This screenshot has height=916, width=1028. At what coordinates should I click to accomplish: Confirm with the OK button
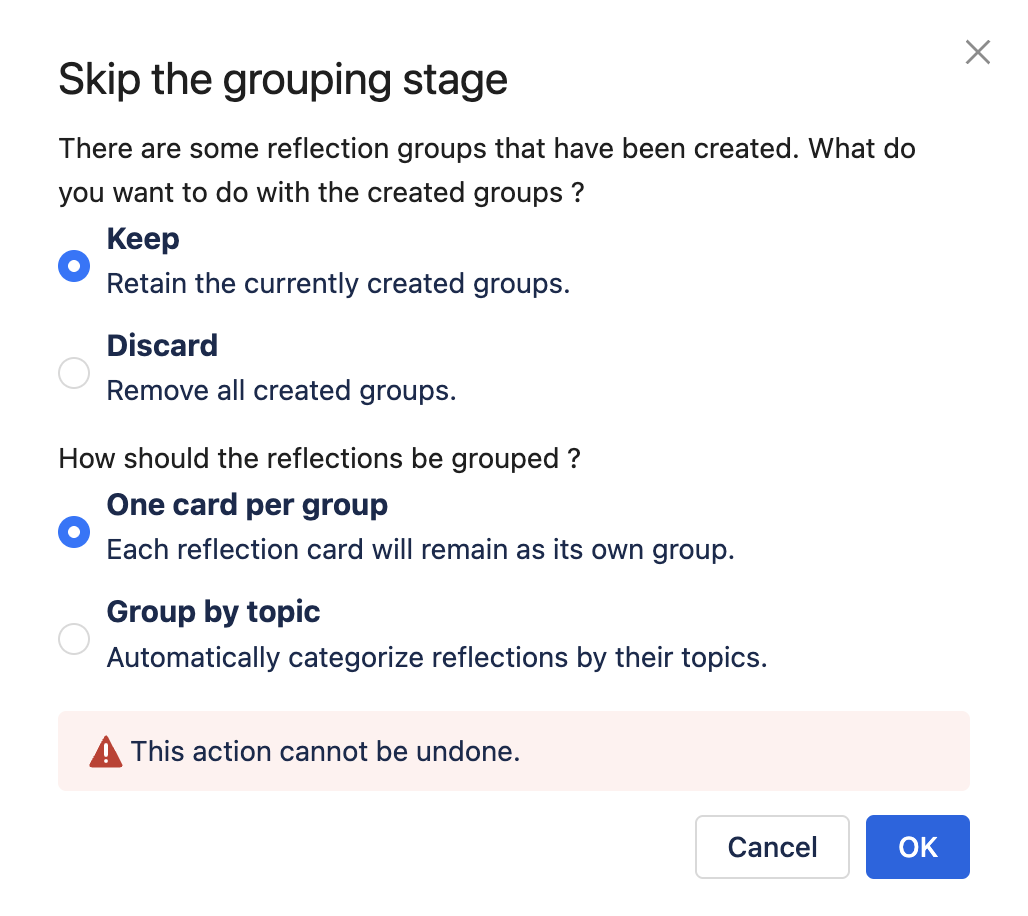click(917, 847)
